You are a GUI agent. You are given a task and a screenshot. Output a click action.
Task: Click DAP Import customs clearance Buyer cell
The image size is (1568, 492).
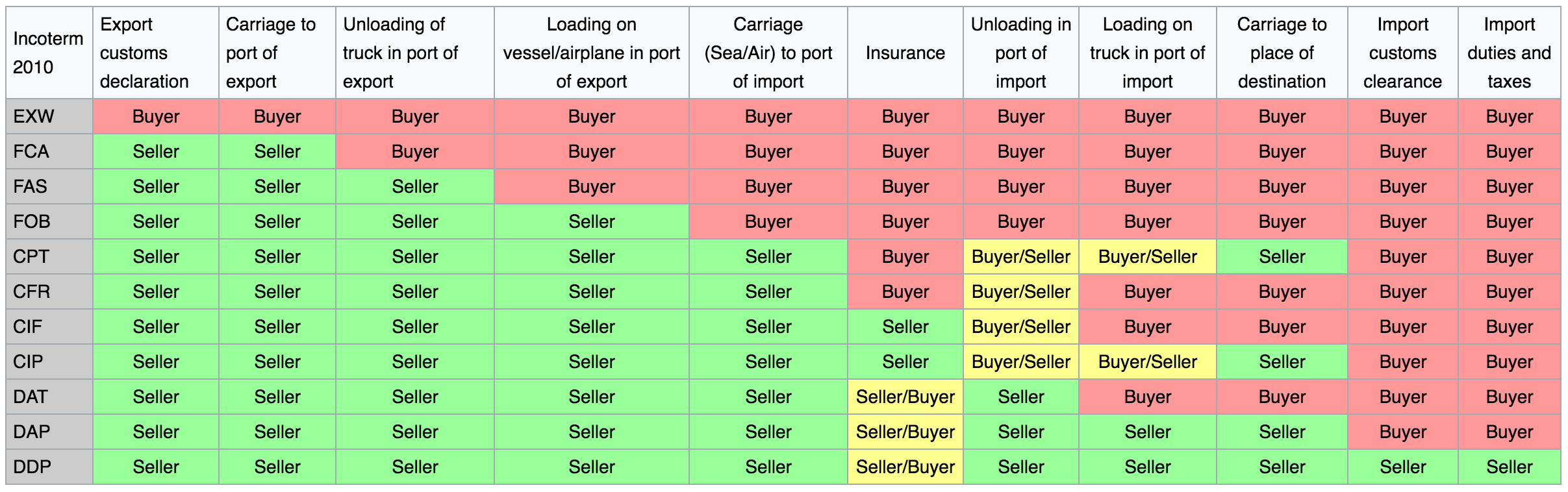[1403, 432]
